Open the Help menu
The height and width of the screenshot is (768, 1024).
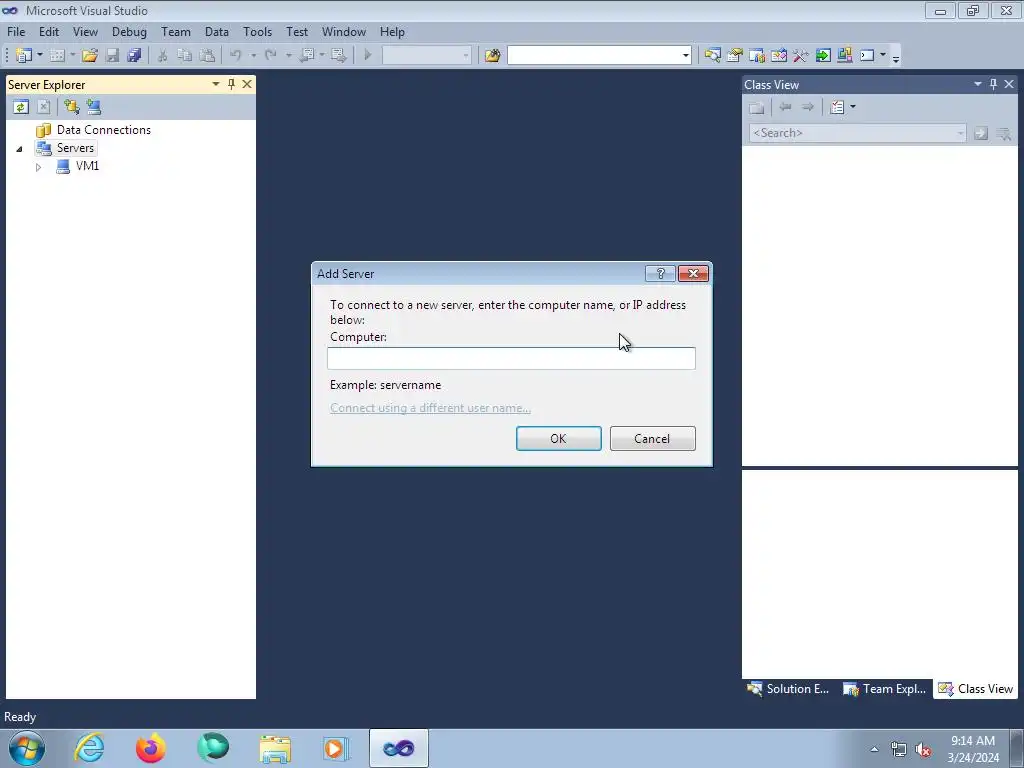392,32
